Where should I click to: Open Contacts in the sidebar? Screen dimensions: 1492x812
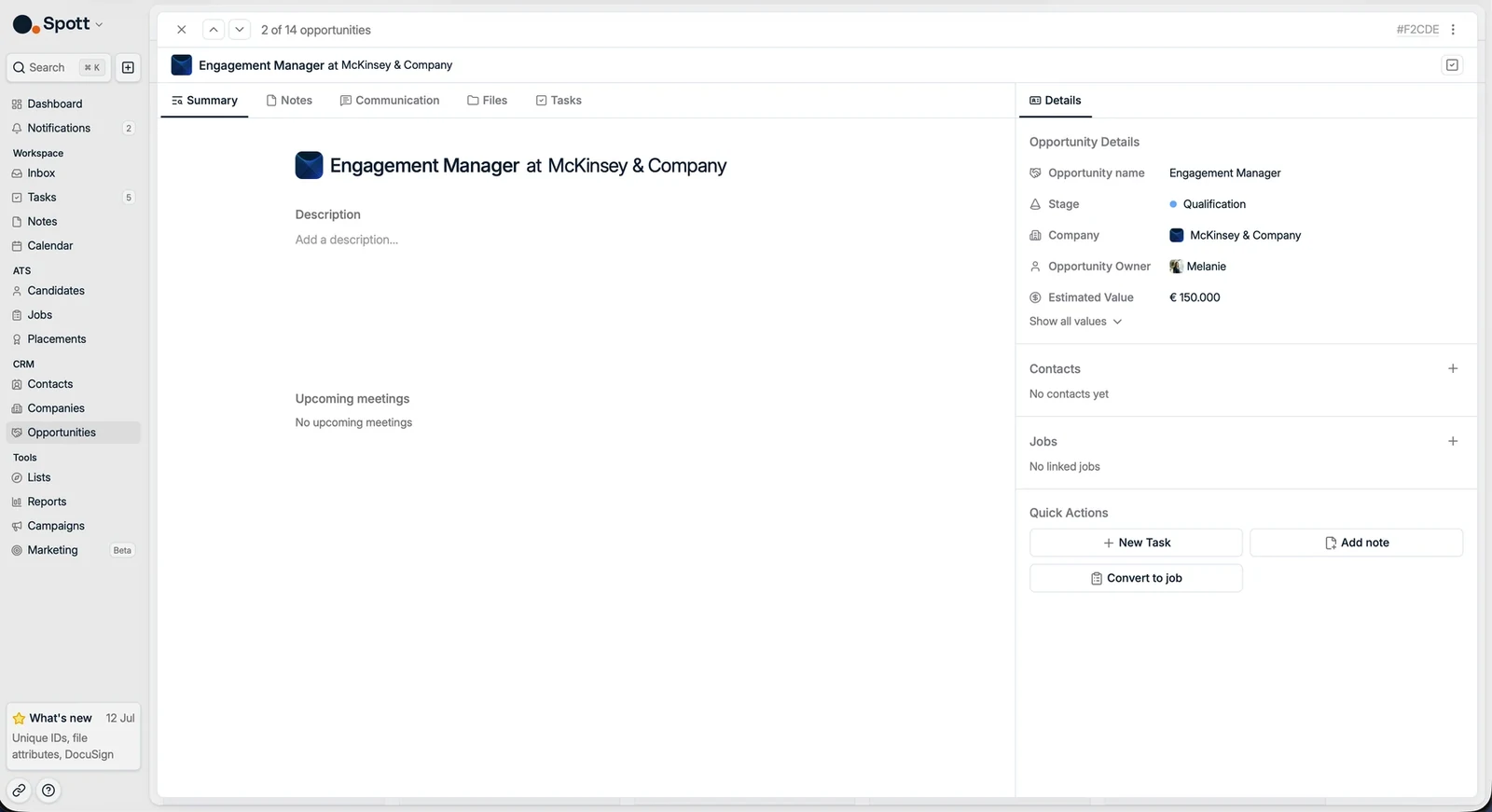(x=74, y=384)
